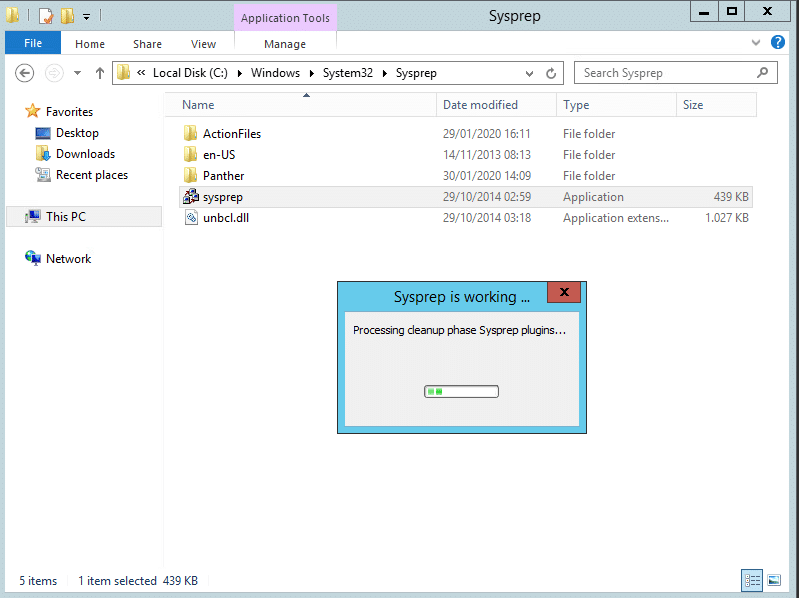Viewport: 799px width, 598px height.
Task: Switch to large icons view
Action: (x=774, y=580)
